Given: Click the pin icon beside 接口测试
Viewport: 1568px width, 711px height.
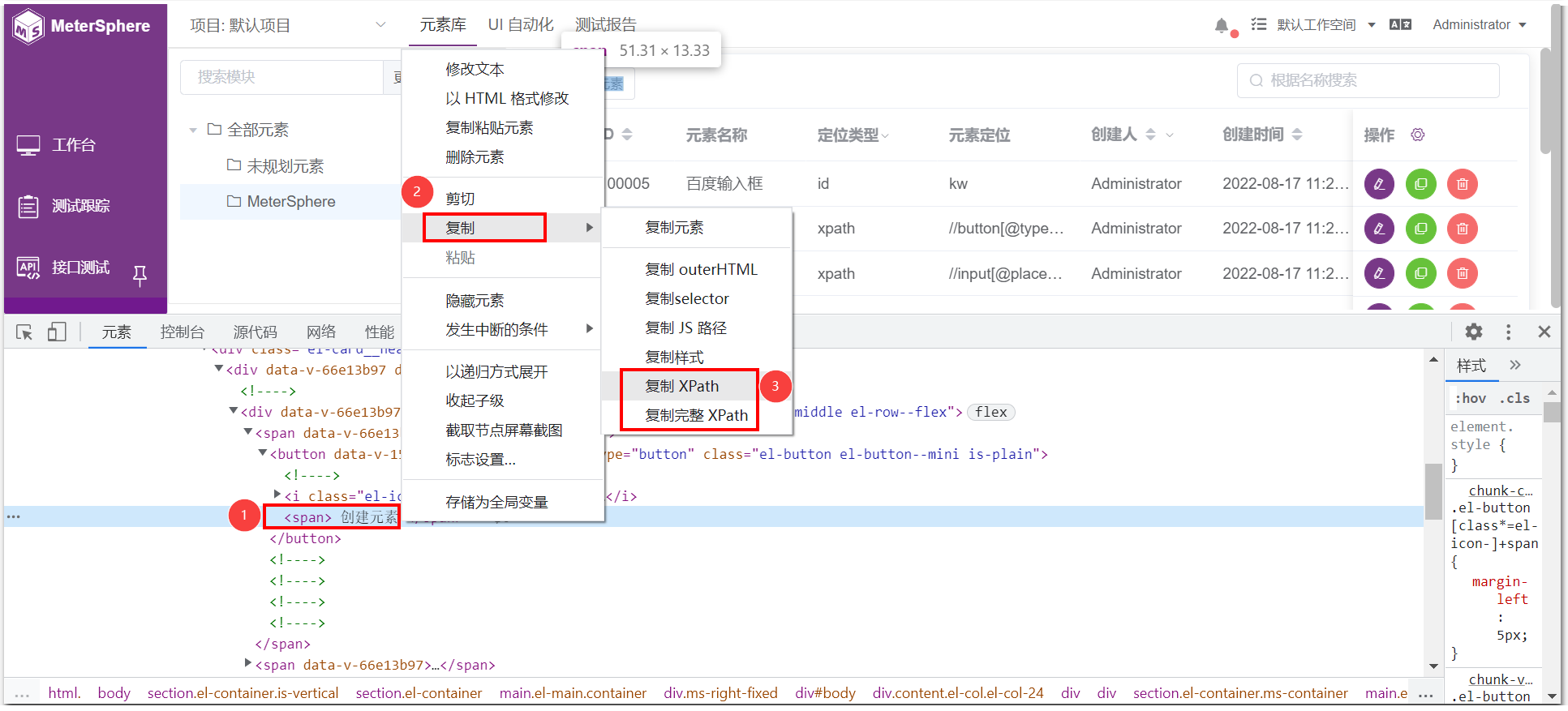Looking at the screenshot, I should pos(140,276).
